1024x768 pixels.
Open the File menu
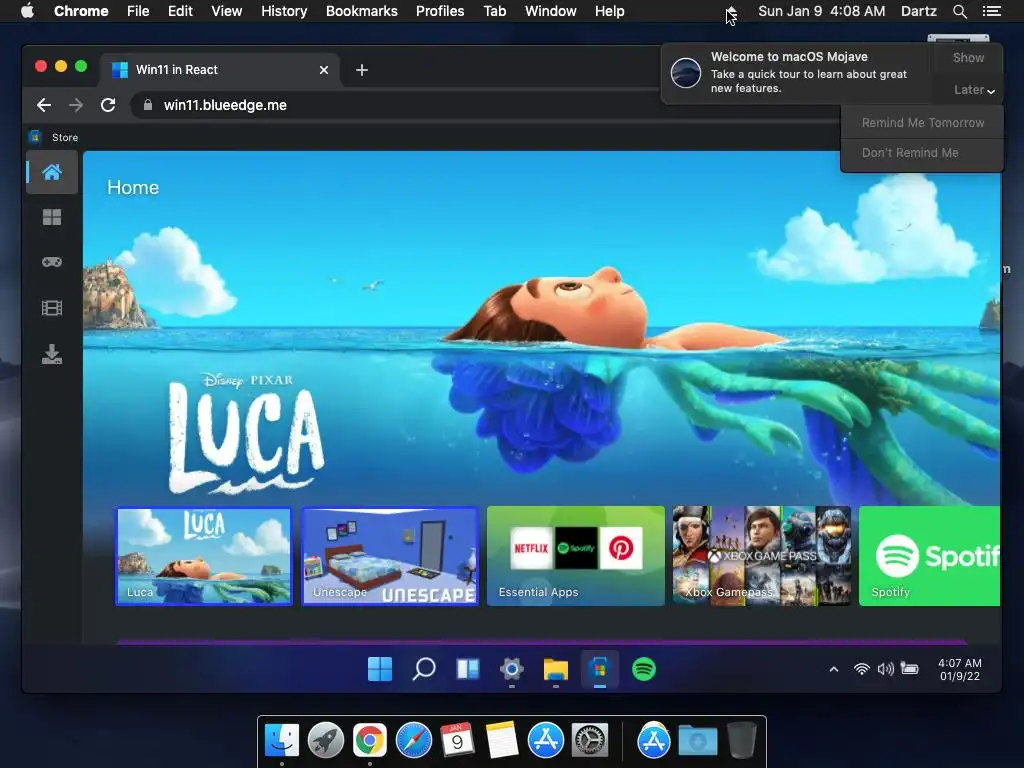pos(138,11)
